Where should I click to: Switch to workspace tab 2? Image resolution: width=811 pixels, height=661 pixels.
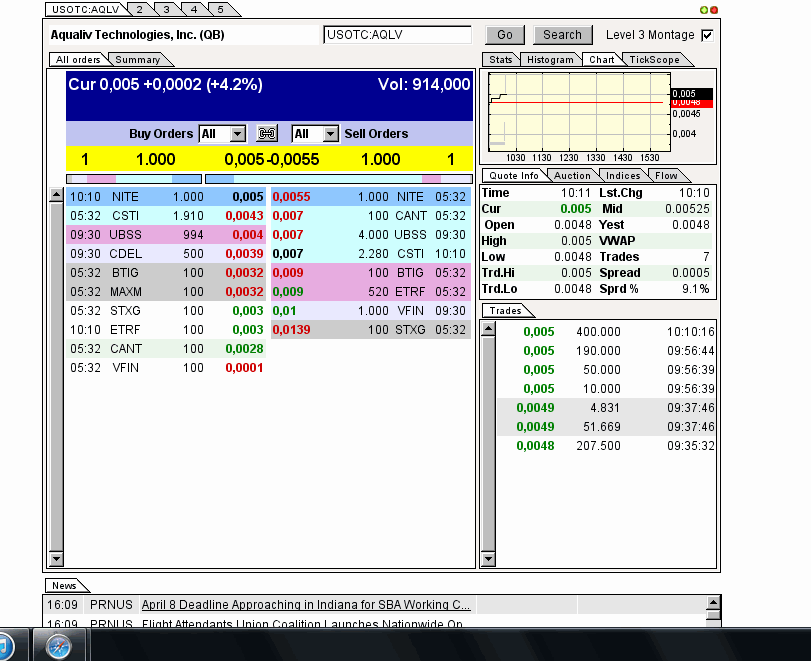[140, 9]
